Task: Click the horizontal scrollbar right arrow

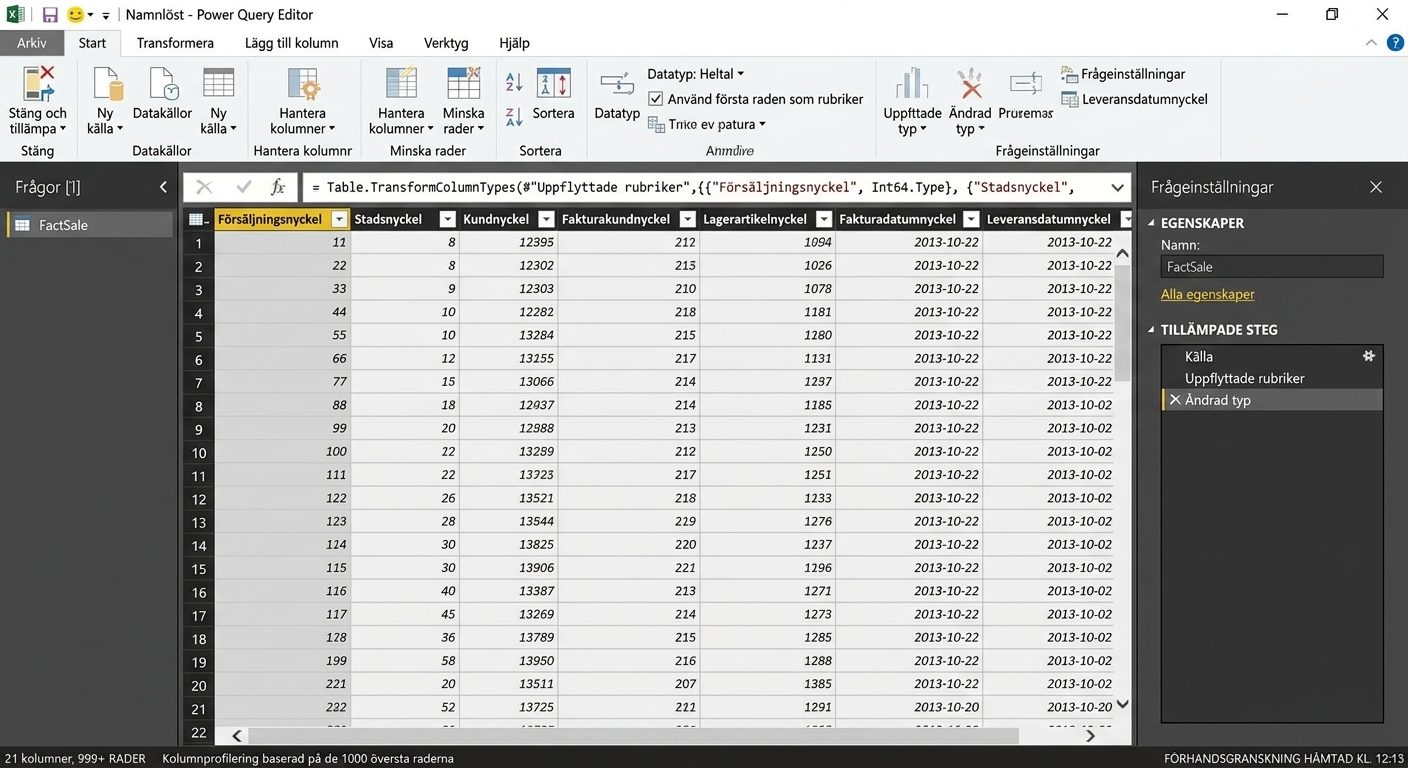Action: (1091, 735)
